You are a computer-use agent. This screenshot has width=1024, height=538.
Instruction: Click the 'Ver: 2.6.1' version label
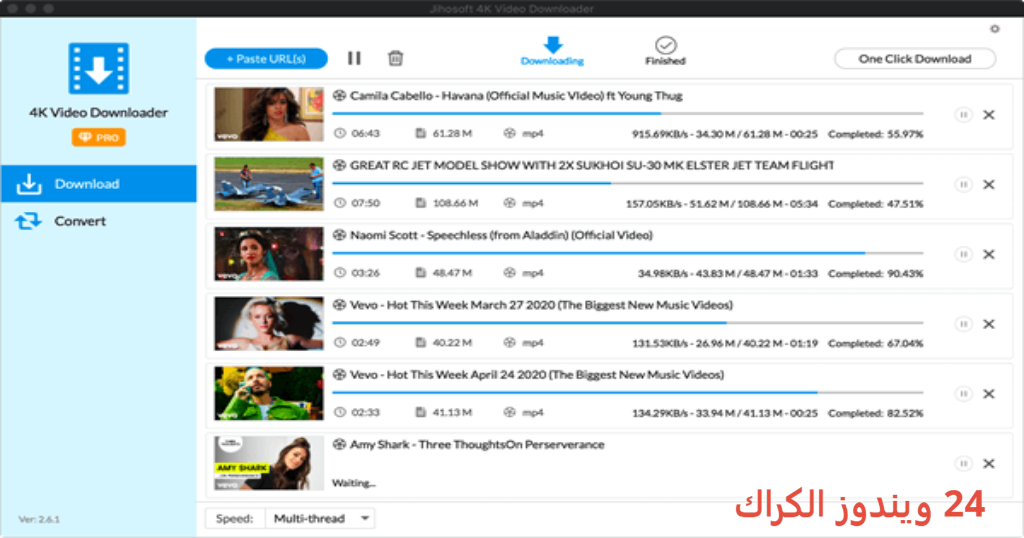[x=39, y=520]
